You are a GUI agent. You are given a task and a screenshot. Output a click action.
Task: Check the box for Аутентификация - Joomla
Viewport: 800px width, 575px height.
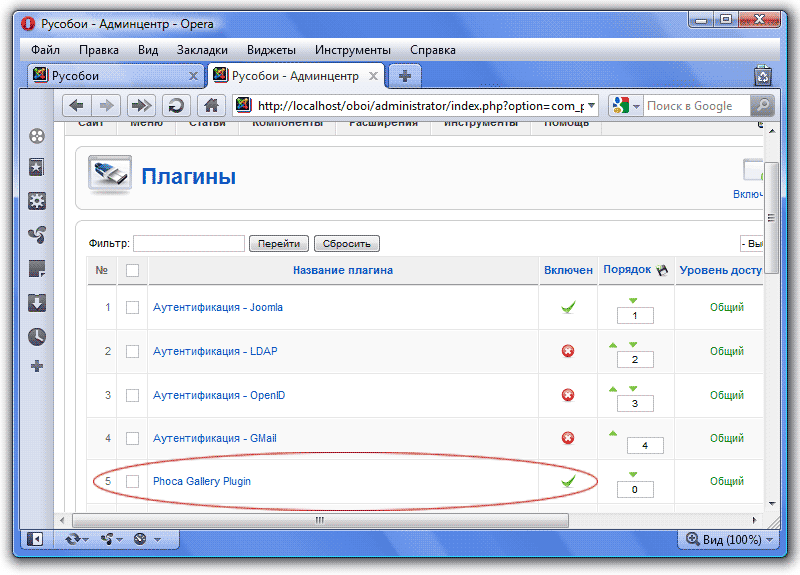tap(132, 307)
